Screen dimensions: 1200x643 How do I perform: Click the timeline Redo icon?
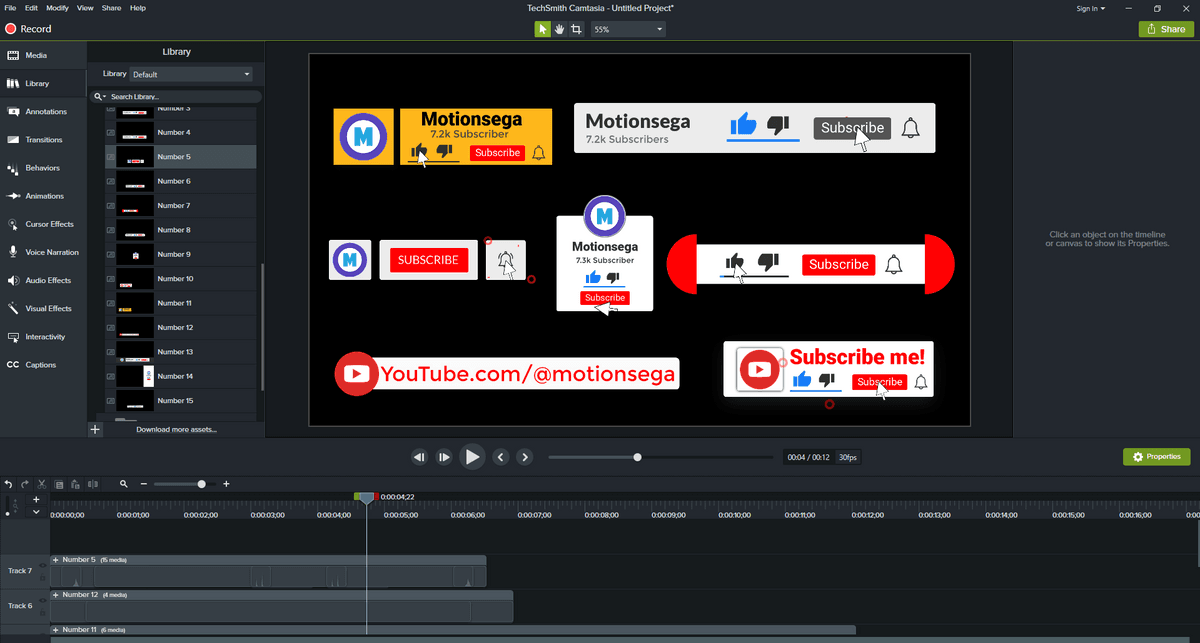click(25, 484)
